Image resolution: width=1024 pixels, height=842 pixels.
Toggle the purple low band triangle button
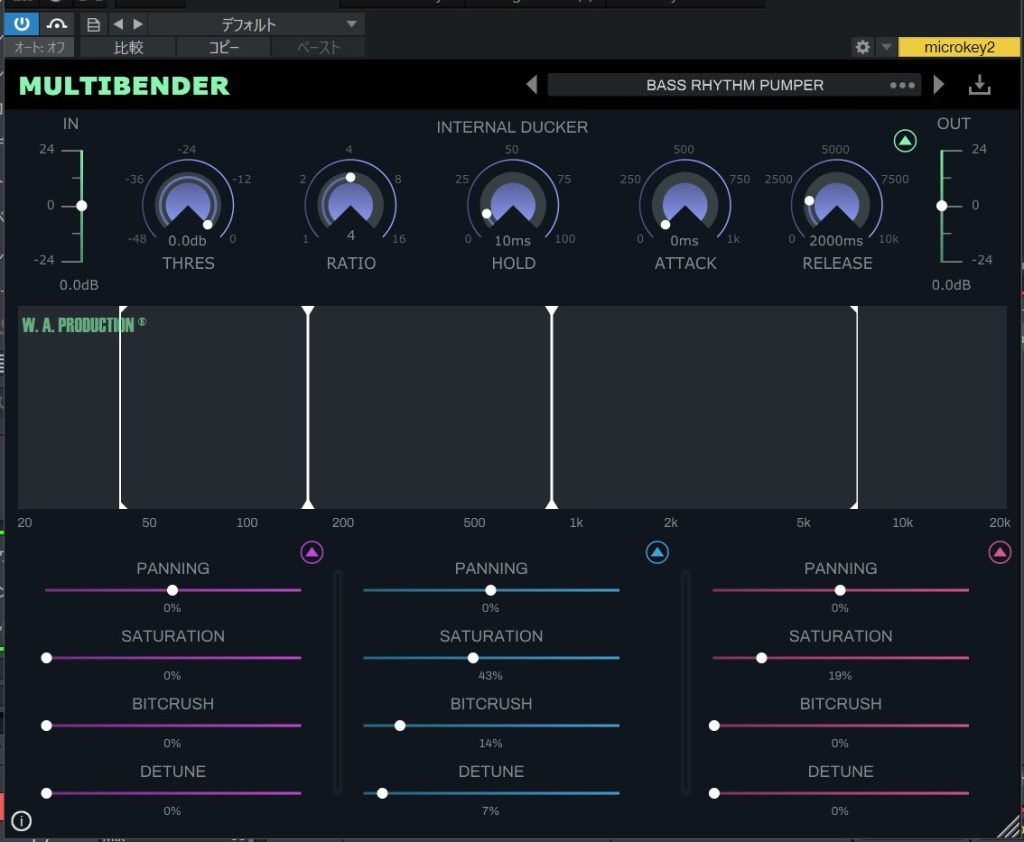point(312,552)
